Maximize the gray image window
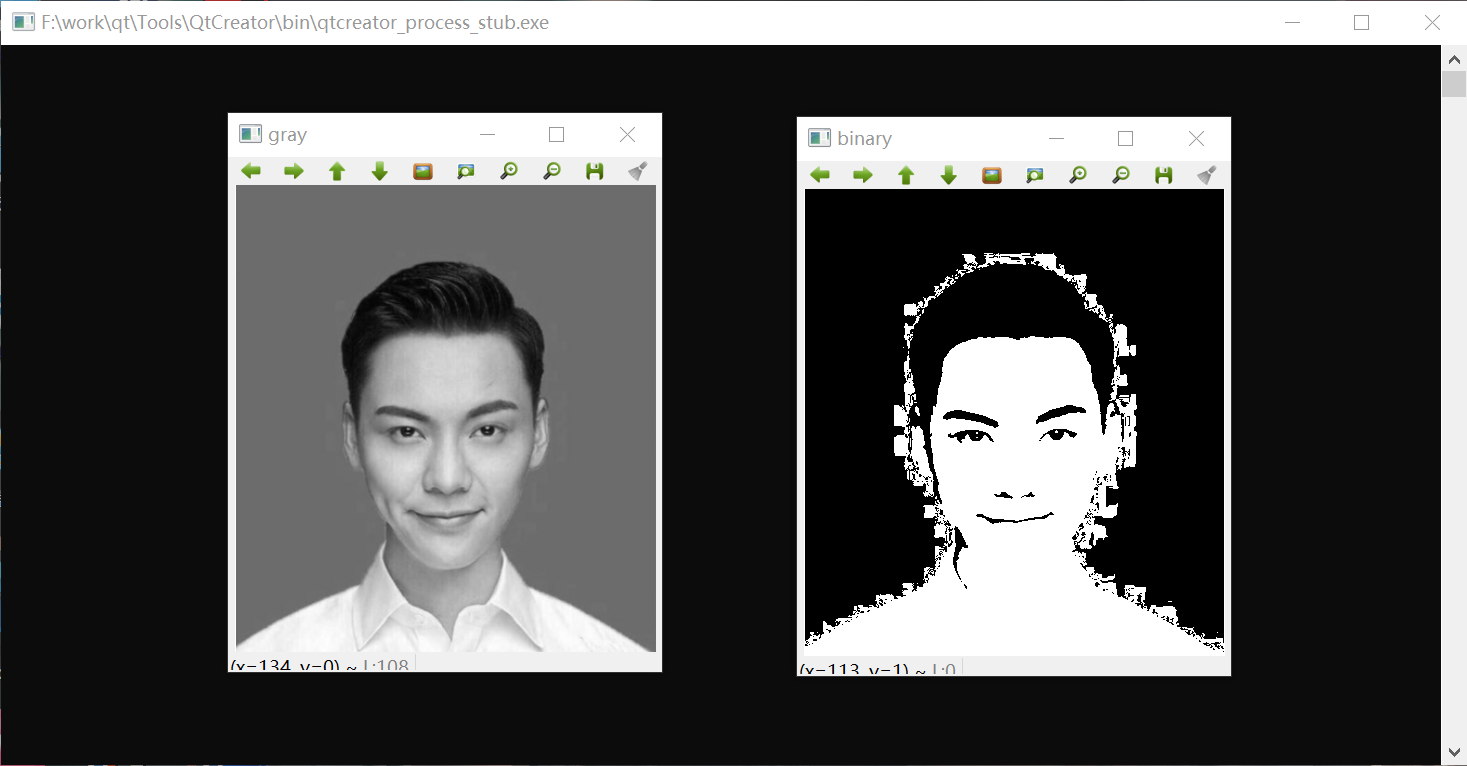 [557, 135]
